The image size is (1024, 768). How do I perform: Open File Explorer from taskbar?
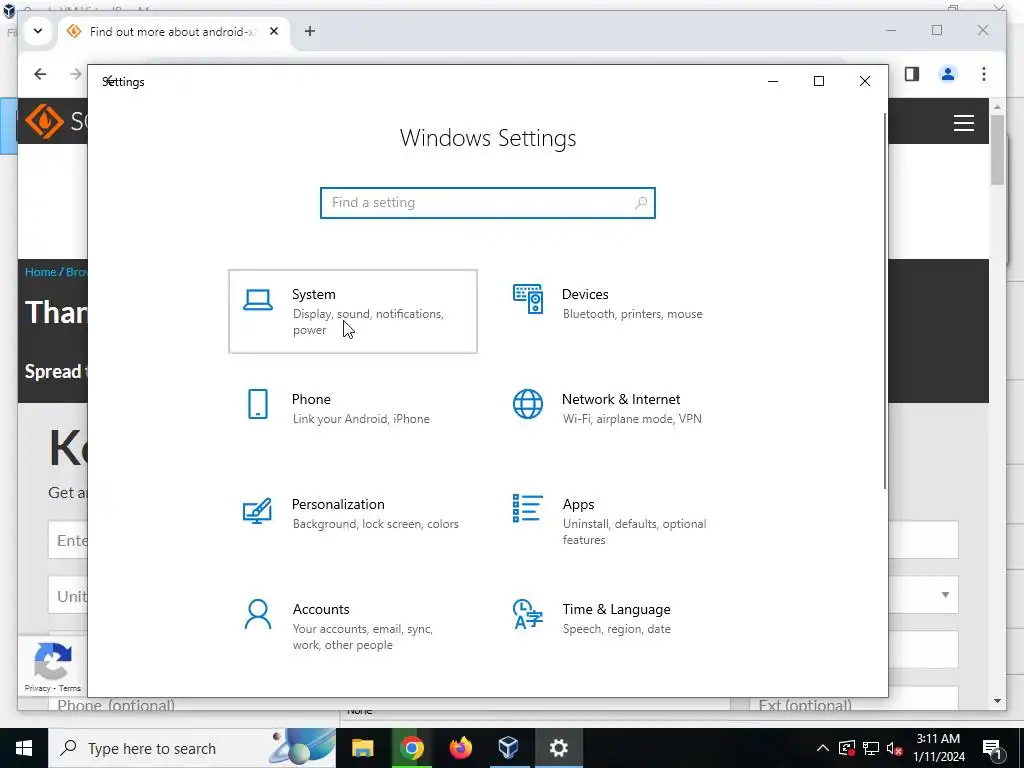[362, 748]
